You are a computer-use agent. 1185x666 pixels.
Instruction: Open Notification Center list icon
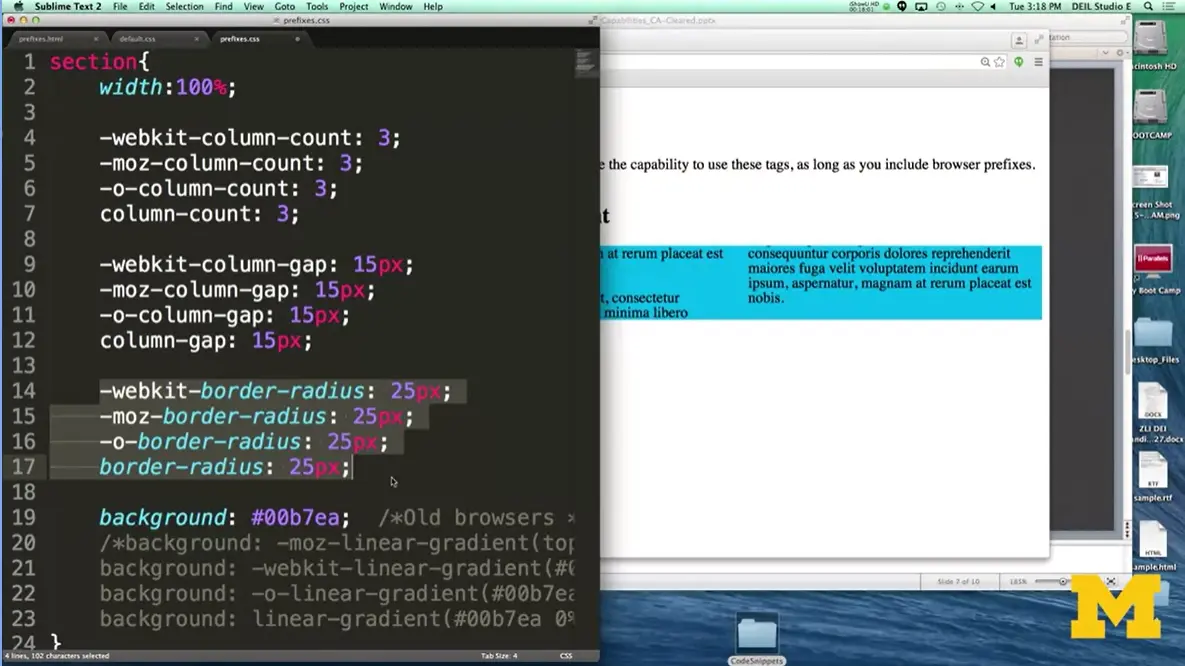tap(1172, 7)
